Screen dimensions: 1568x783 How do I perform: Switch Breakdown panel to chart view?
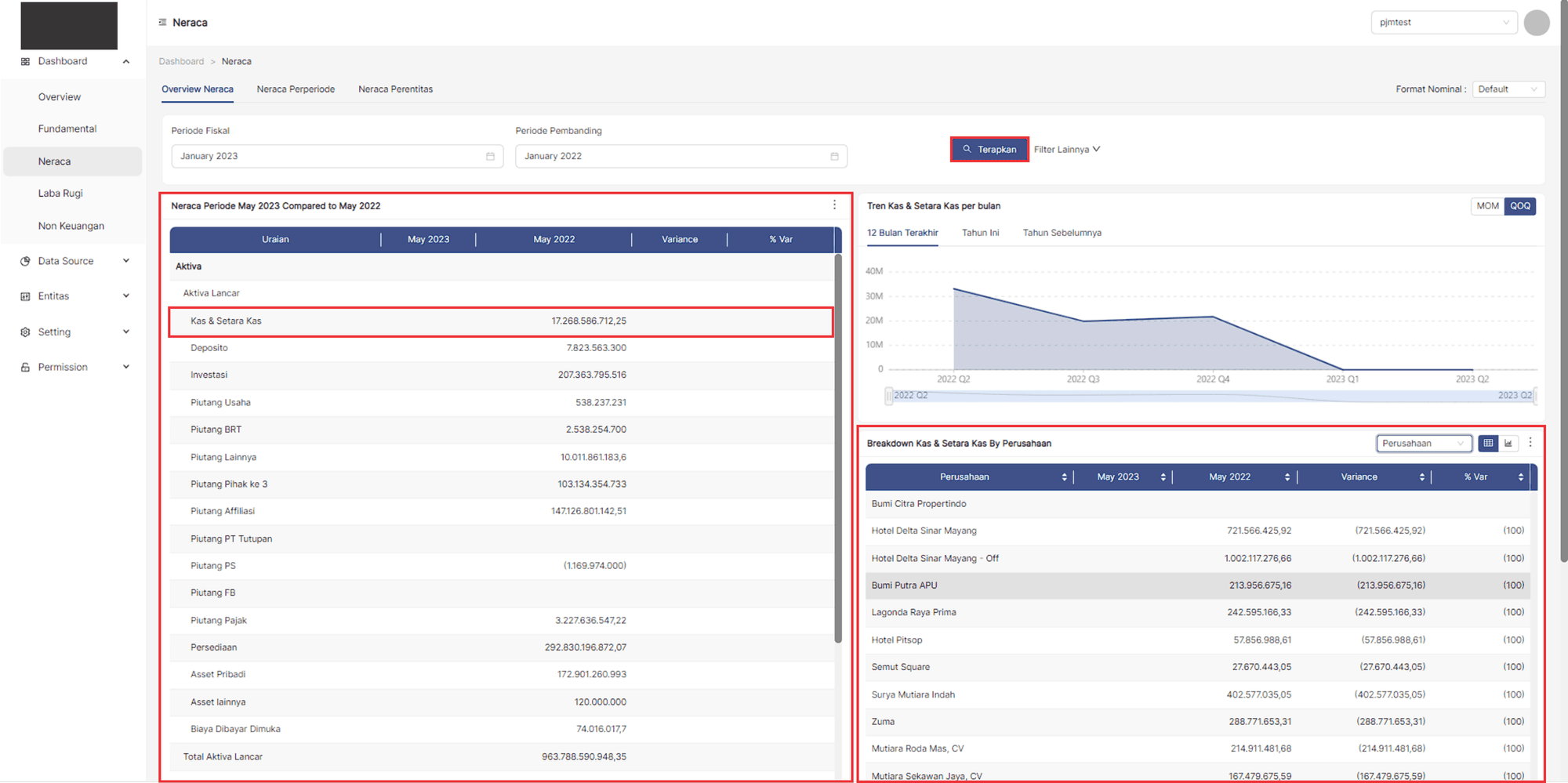click(x=1508, y=444)
